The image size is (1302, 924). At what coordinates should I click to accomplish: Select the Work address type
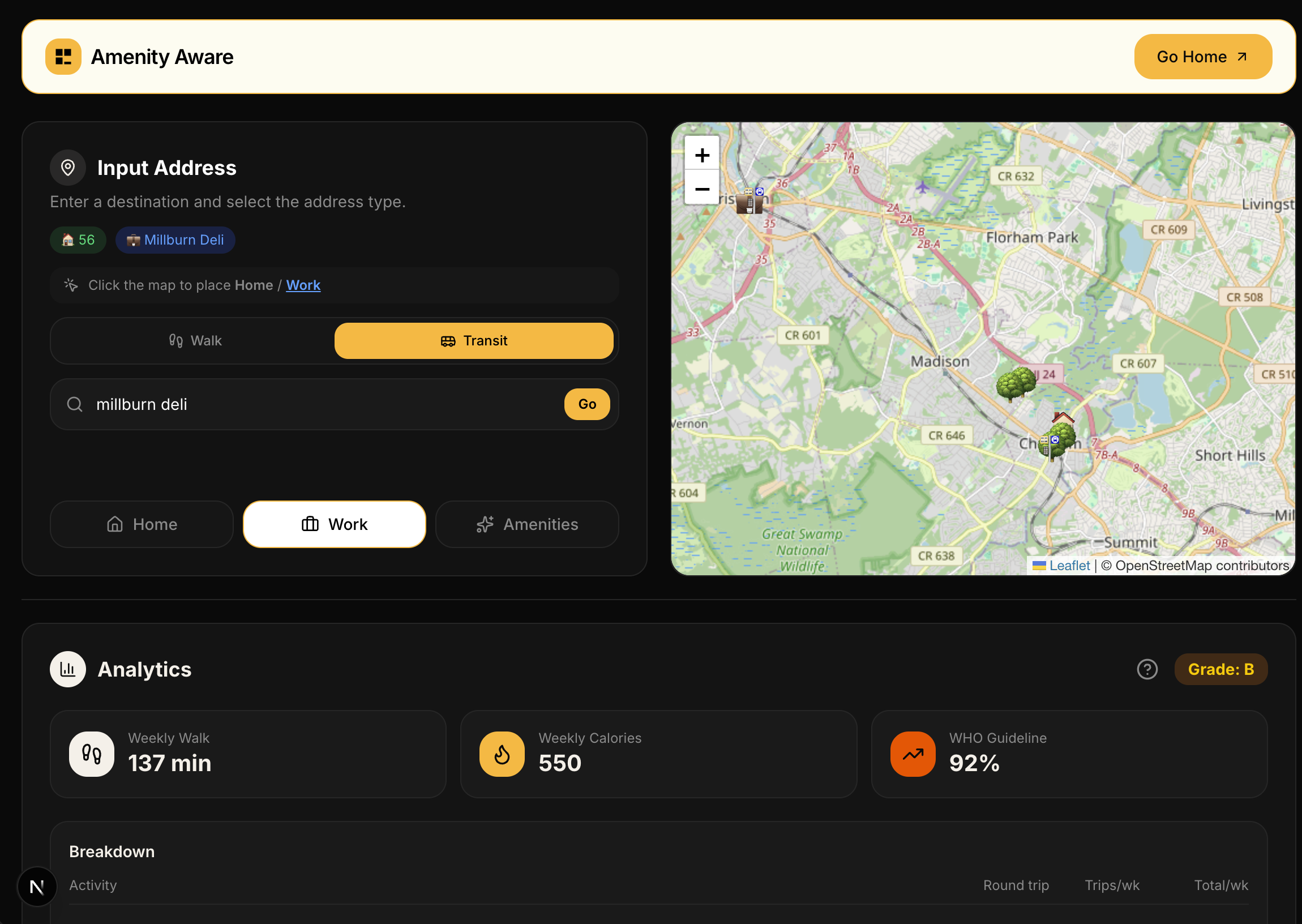point(335,524)
